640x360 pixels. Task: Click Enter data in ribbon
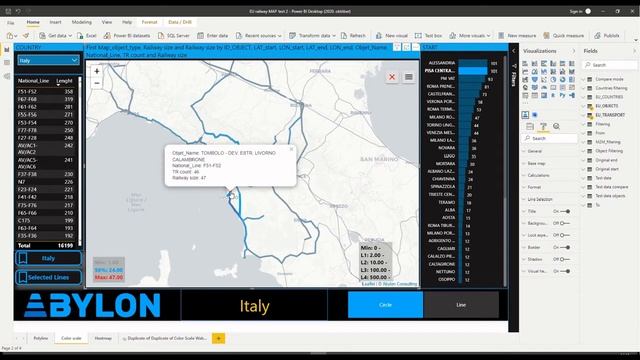coord(213,36)
